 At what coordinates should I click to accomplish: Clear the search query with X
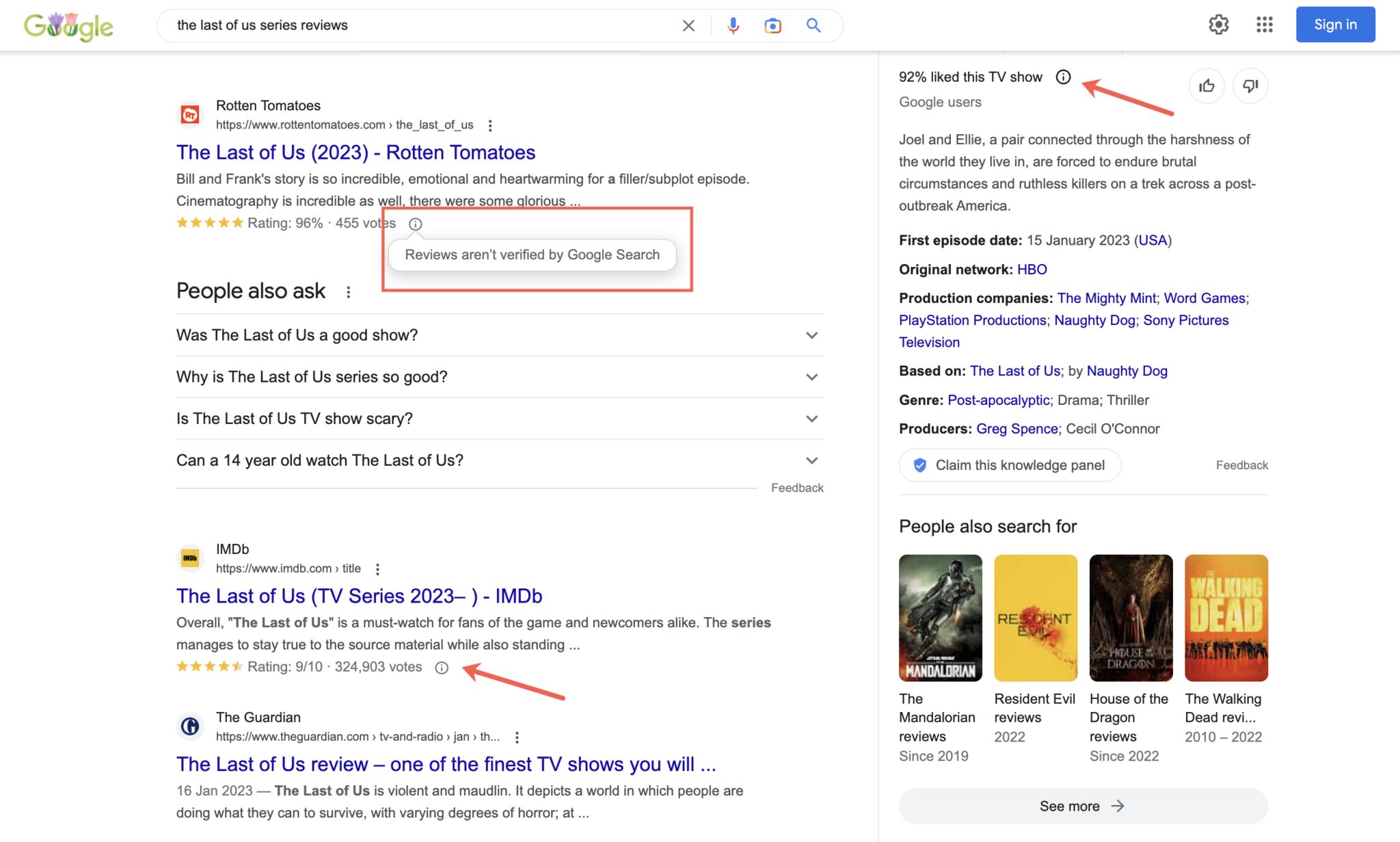[688, 25]
